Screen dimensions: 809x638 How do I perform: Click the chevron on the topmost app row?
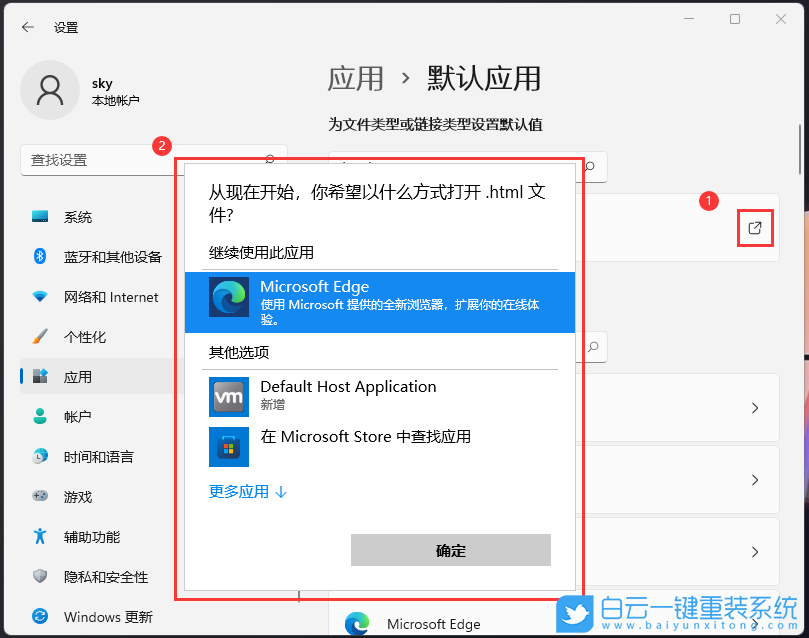coord(755,408)
